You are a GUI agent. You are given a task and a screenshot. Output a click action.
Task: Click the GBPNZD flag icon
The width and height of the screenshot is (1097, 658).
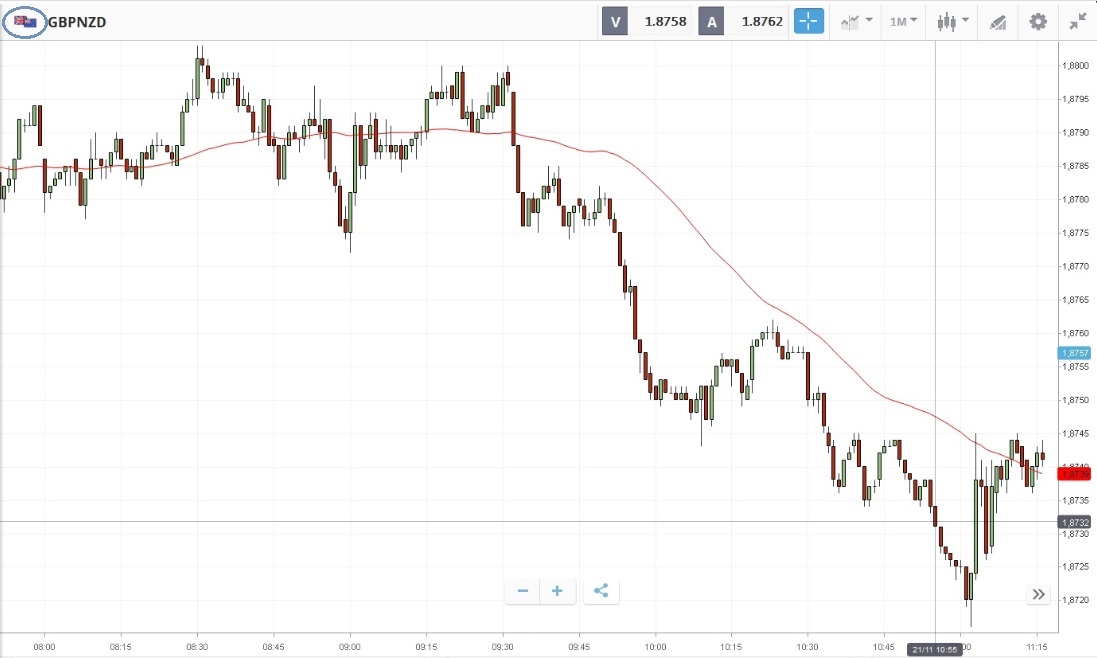coord(25,21)
